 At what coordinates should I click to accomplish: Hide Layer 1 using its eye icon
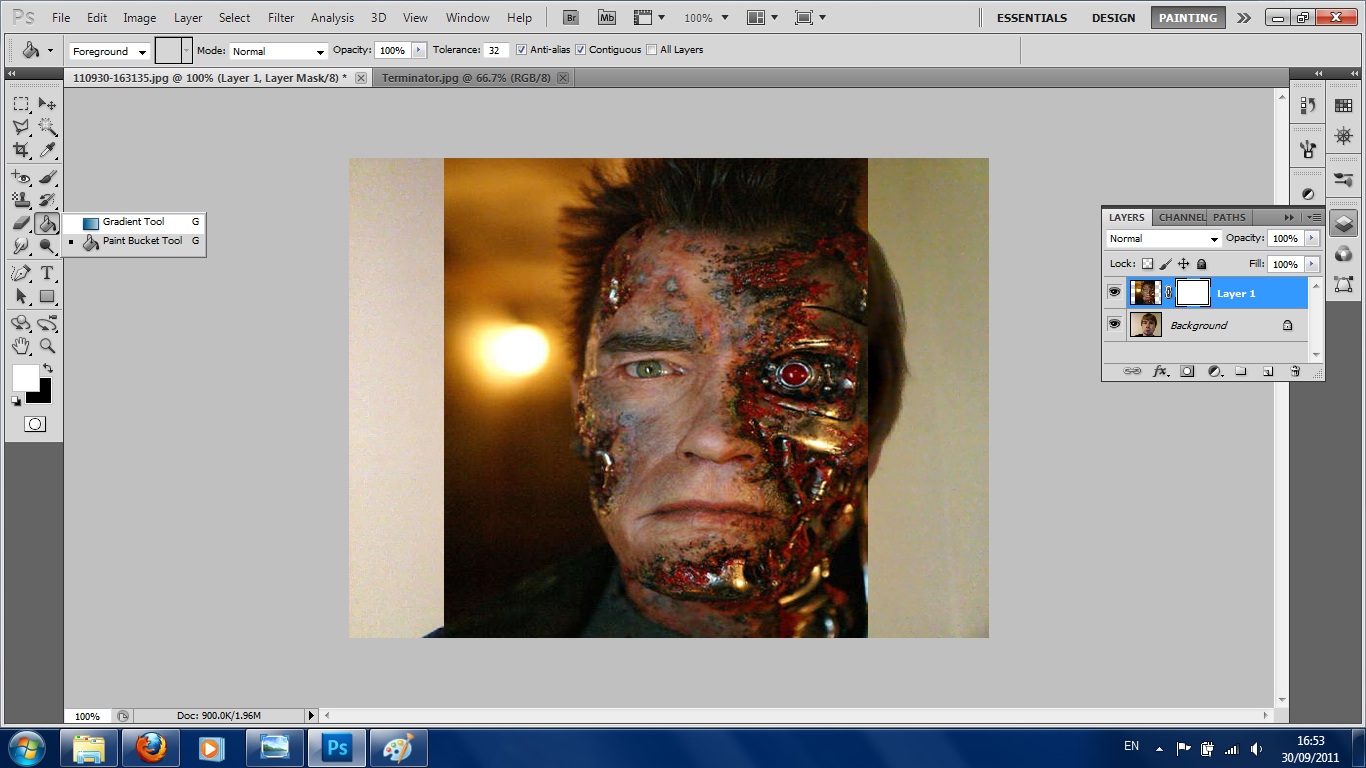pos(1114,292)
